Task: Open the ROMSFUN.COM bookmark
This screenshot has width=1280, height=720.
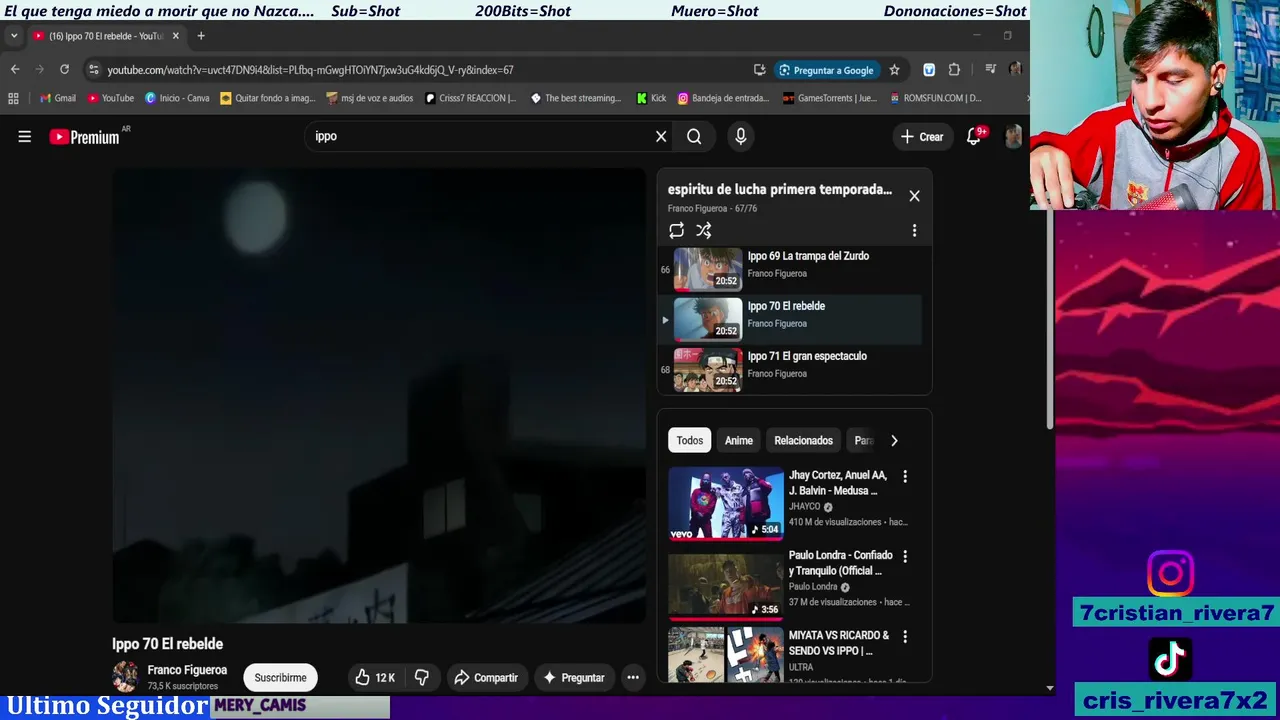Action: [x=935, y=98]
